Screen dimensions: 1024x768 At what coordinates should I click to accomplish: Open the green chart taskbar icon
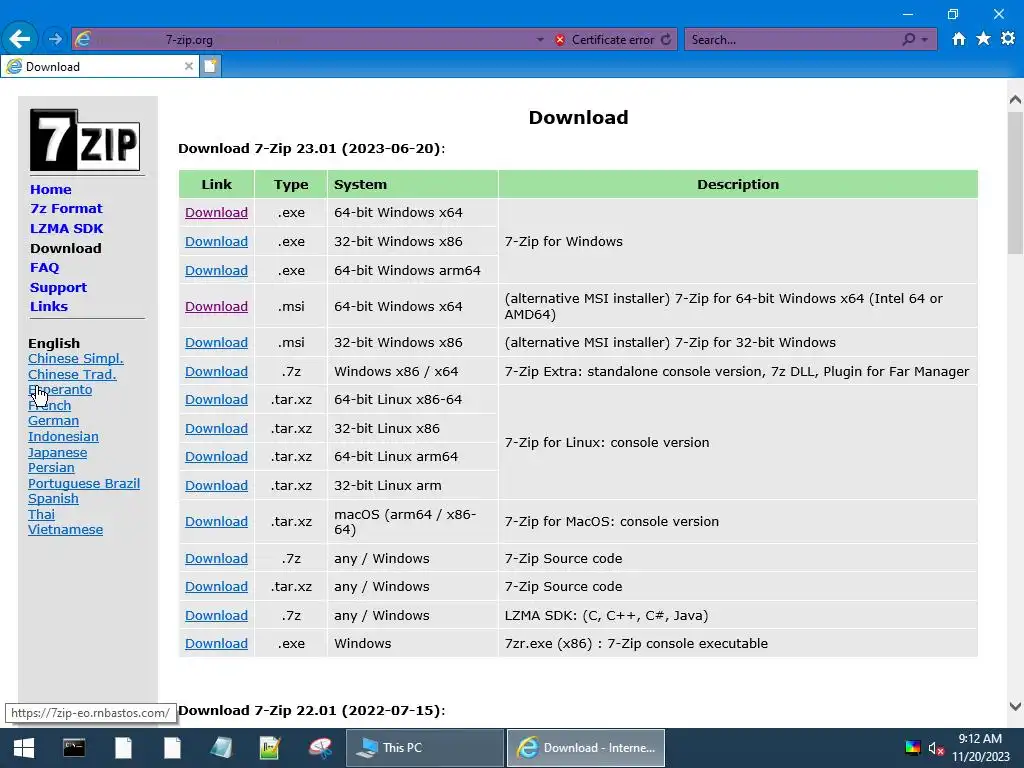pos(270,748)
